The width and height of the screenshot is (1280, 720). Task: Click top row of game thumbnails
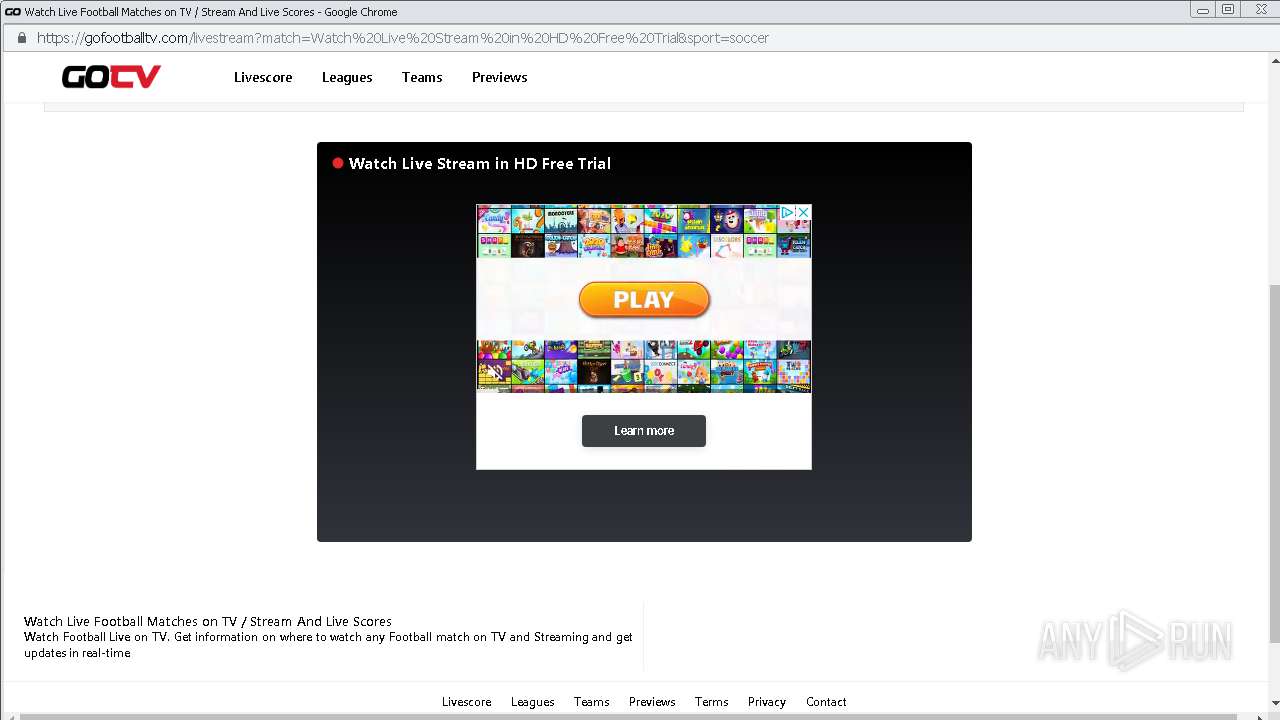pos(644,232)
